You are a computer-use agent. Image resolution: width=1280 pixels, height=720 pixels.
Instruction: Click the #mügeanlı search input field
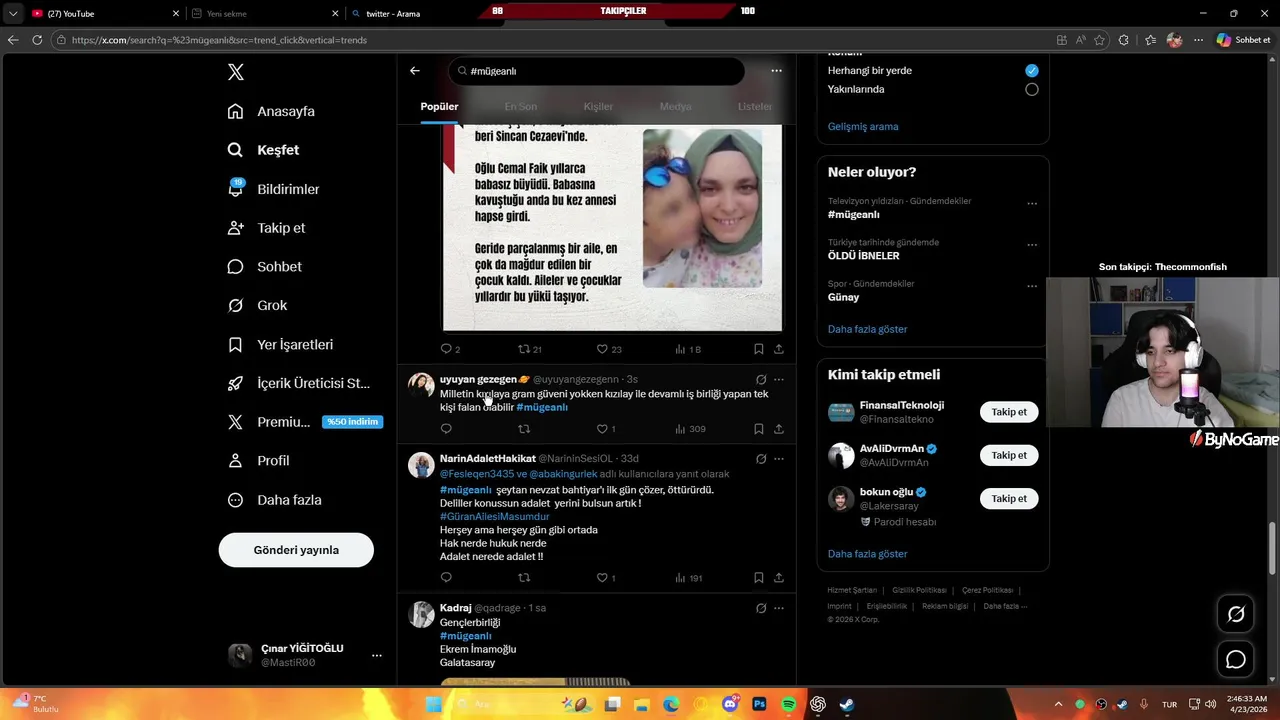click(597, 71)
